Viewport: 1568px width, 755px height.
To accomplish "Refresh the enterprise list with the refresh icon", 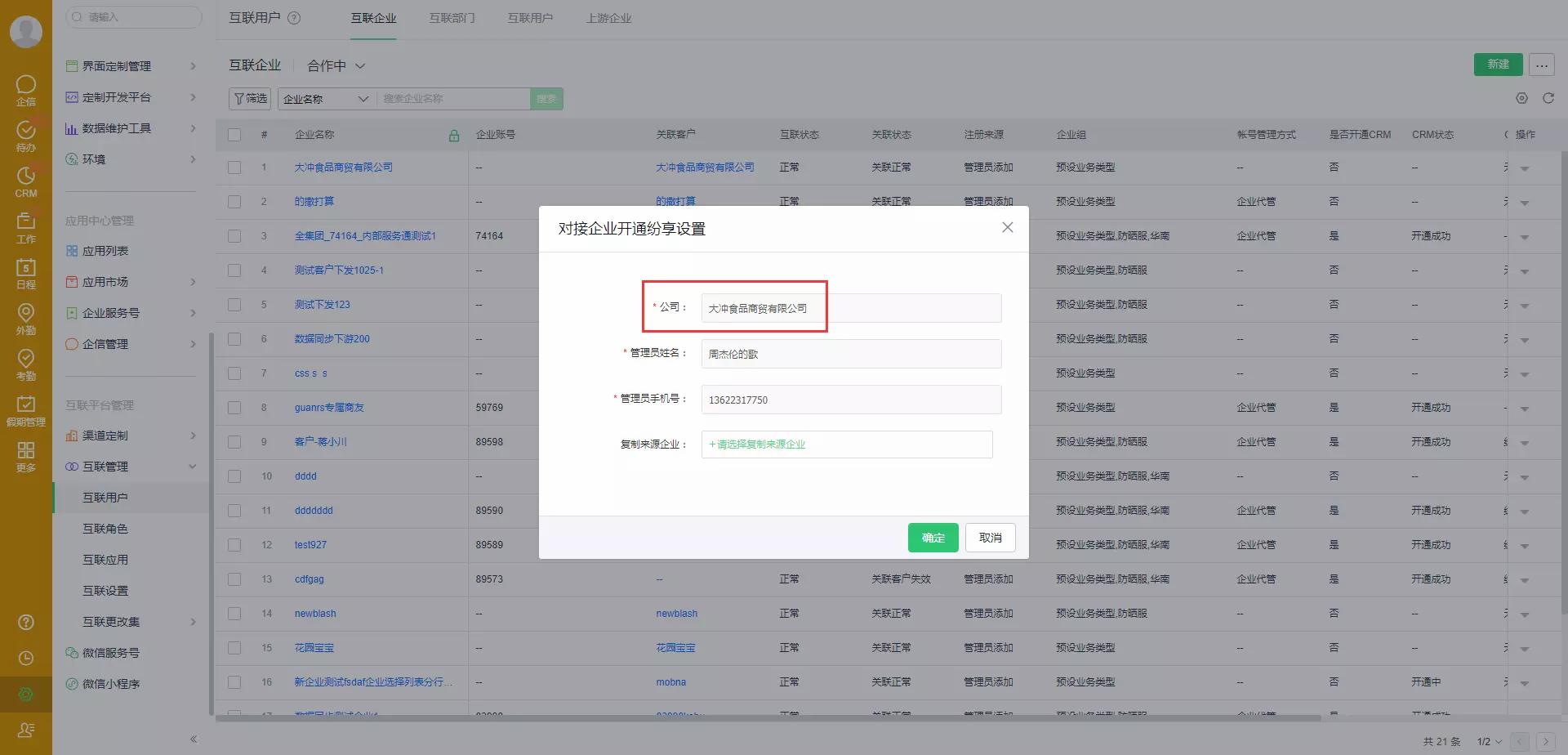I will point(1548,98).
